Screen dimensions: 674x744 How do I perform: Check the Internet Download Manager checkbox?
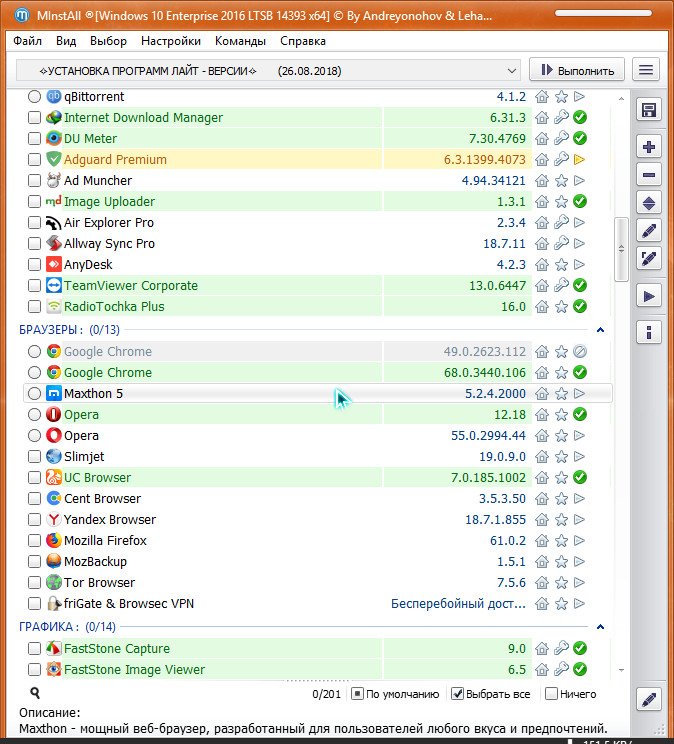click(34, 117)
